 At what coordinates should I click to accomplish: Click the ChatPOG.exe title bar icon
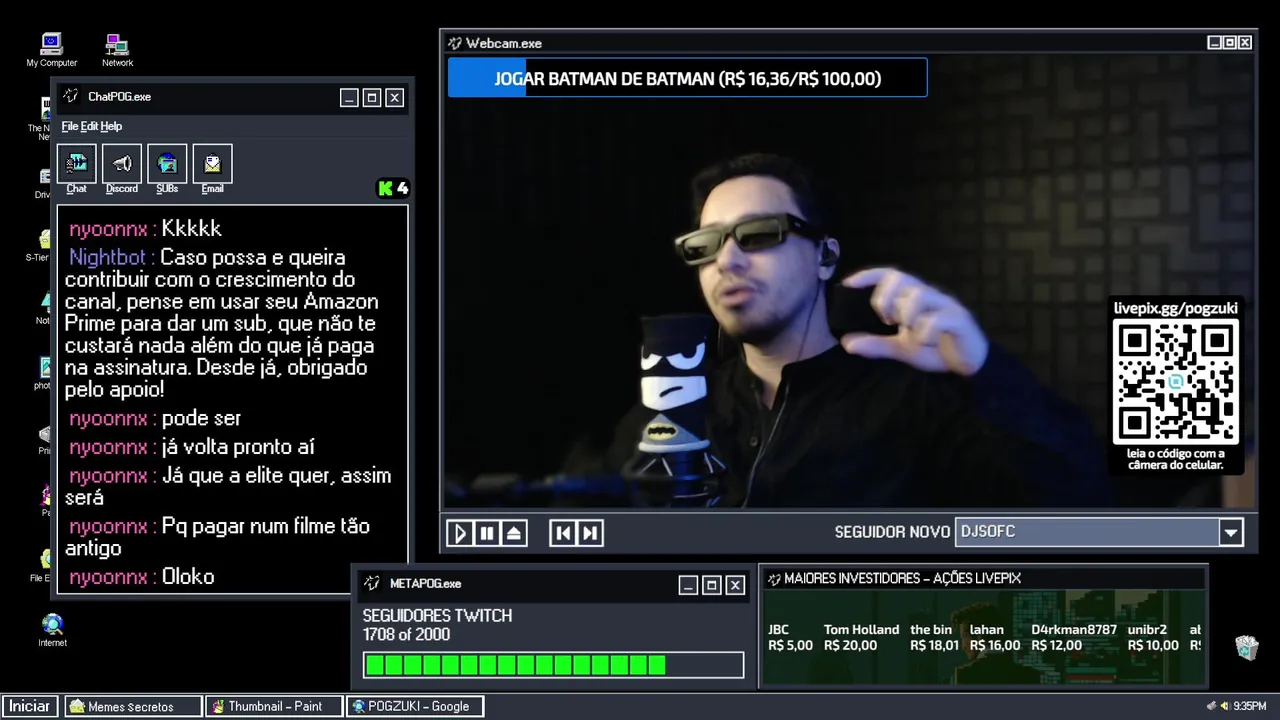pos(71,97)
